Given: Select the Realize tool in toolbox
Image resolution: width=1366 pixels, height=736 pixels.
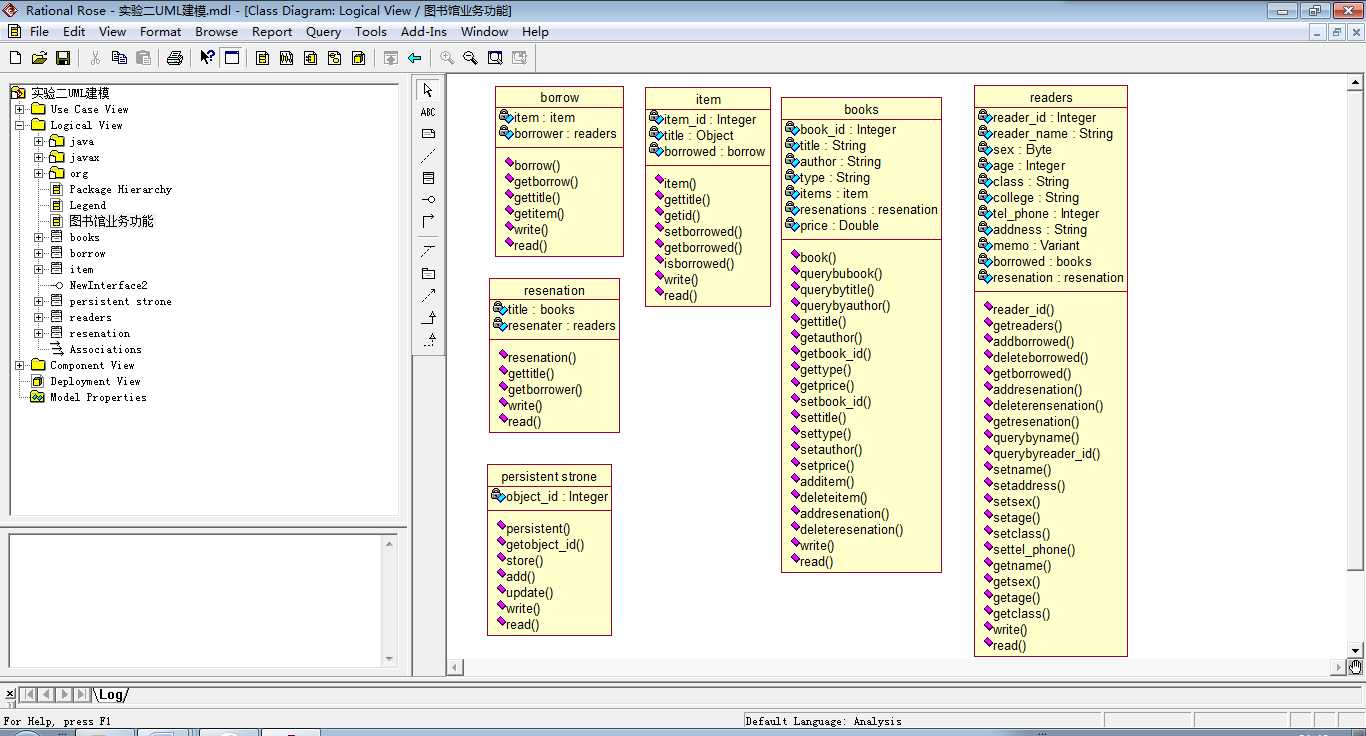Looking at the screenshot, I should pos(428,339).
